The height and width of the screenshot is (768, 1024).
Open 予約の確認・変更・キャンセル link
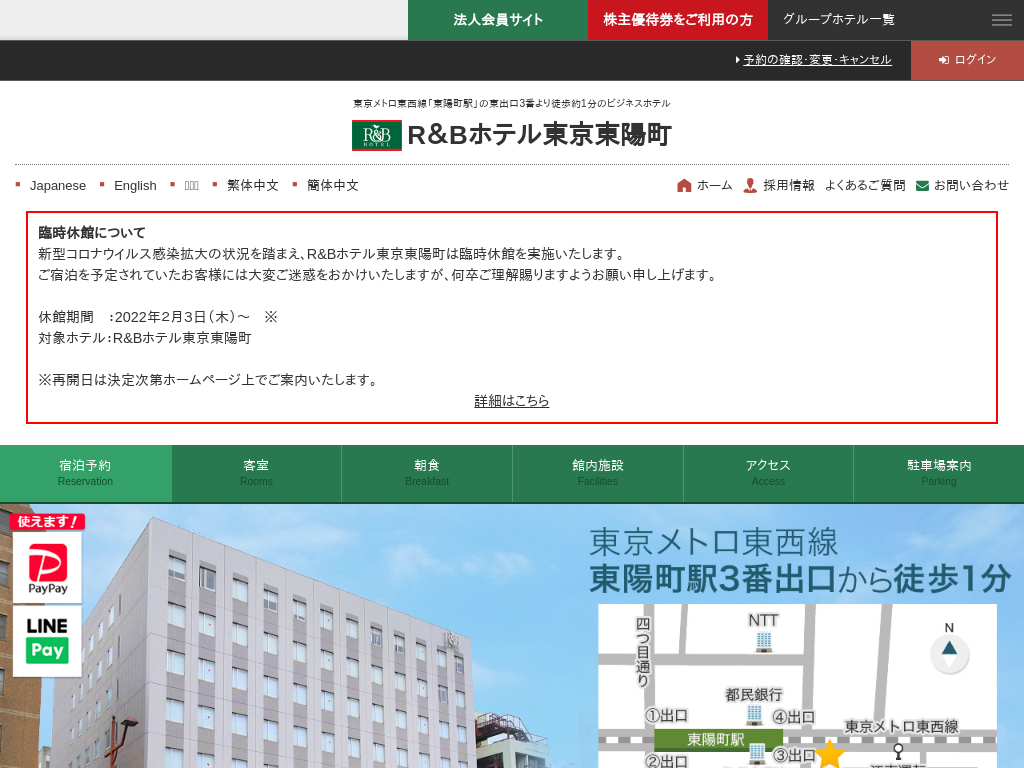(817, 60)
